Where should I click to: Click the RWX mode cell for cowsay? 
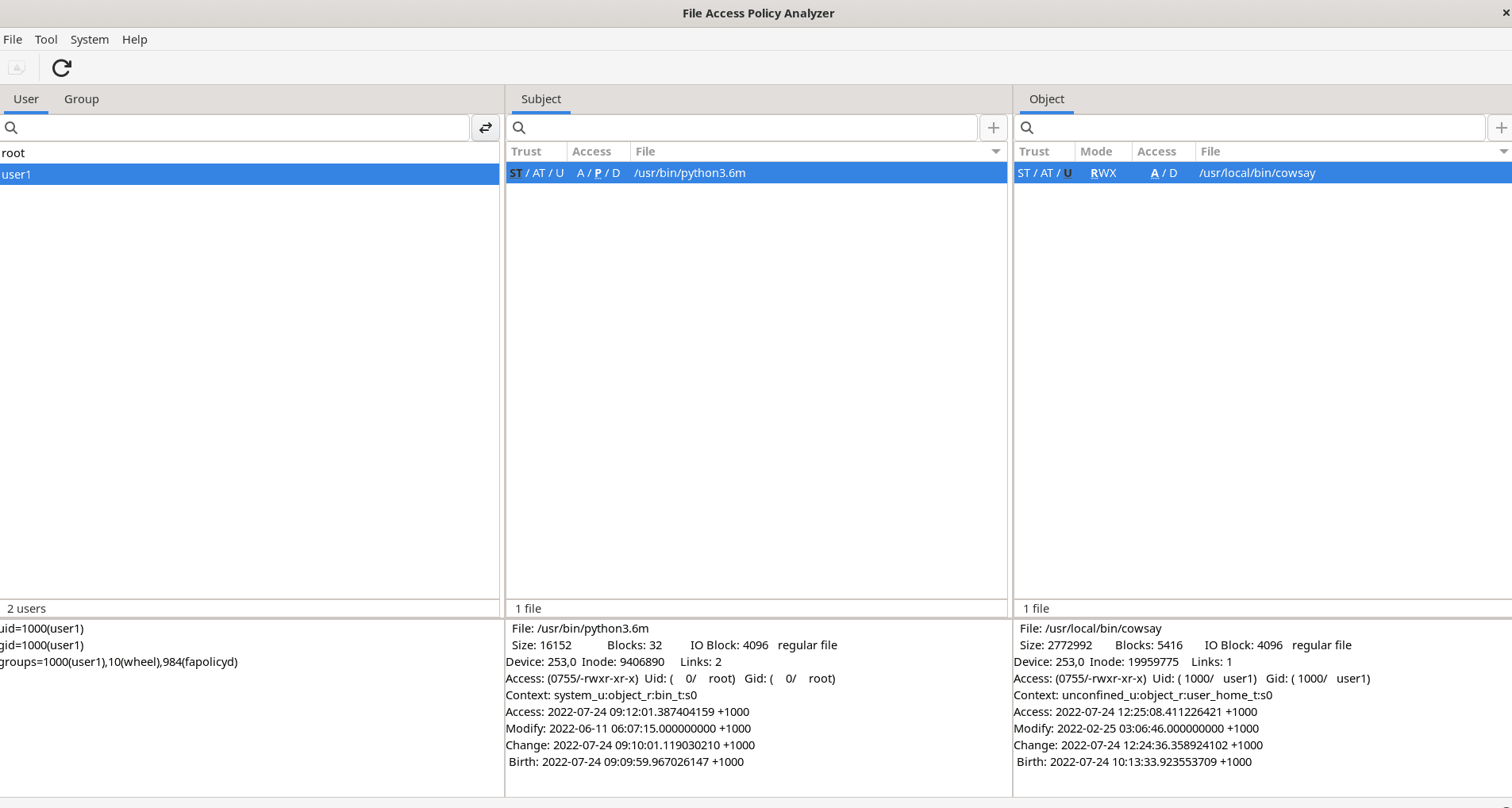click(x=1103, y=173)
